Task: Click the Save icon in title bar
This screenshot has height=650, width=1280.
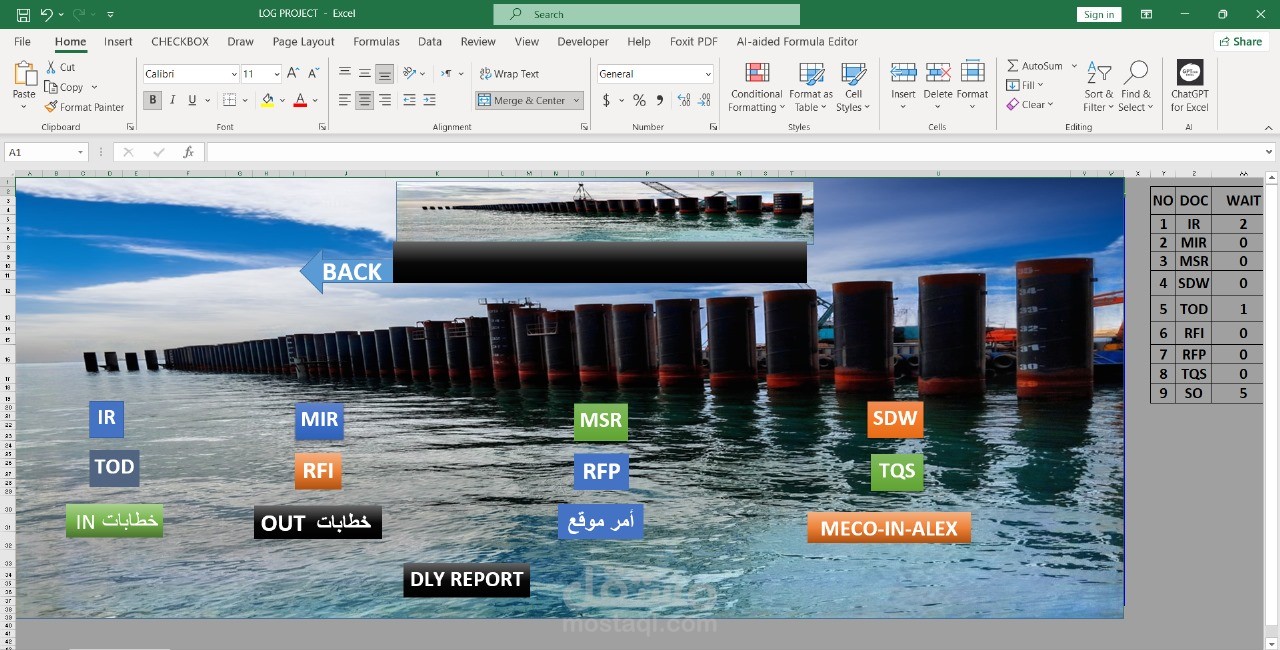Action: 23,15
